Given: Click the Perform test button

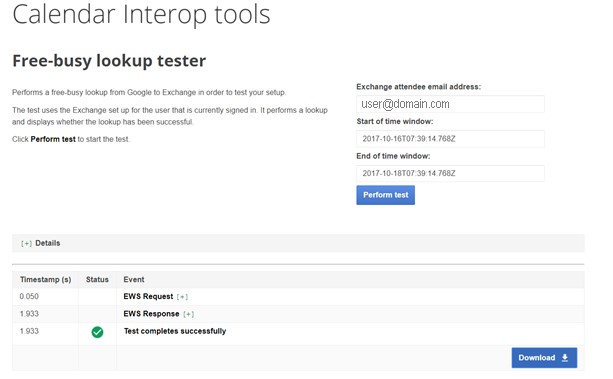Looking at the screenshot, I should tap(385, 195).
